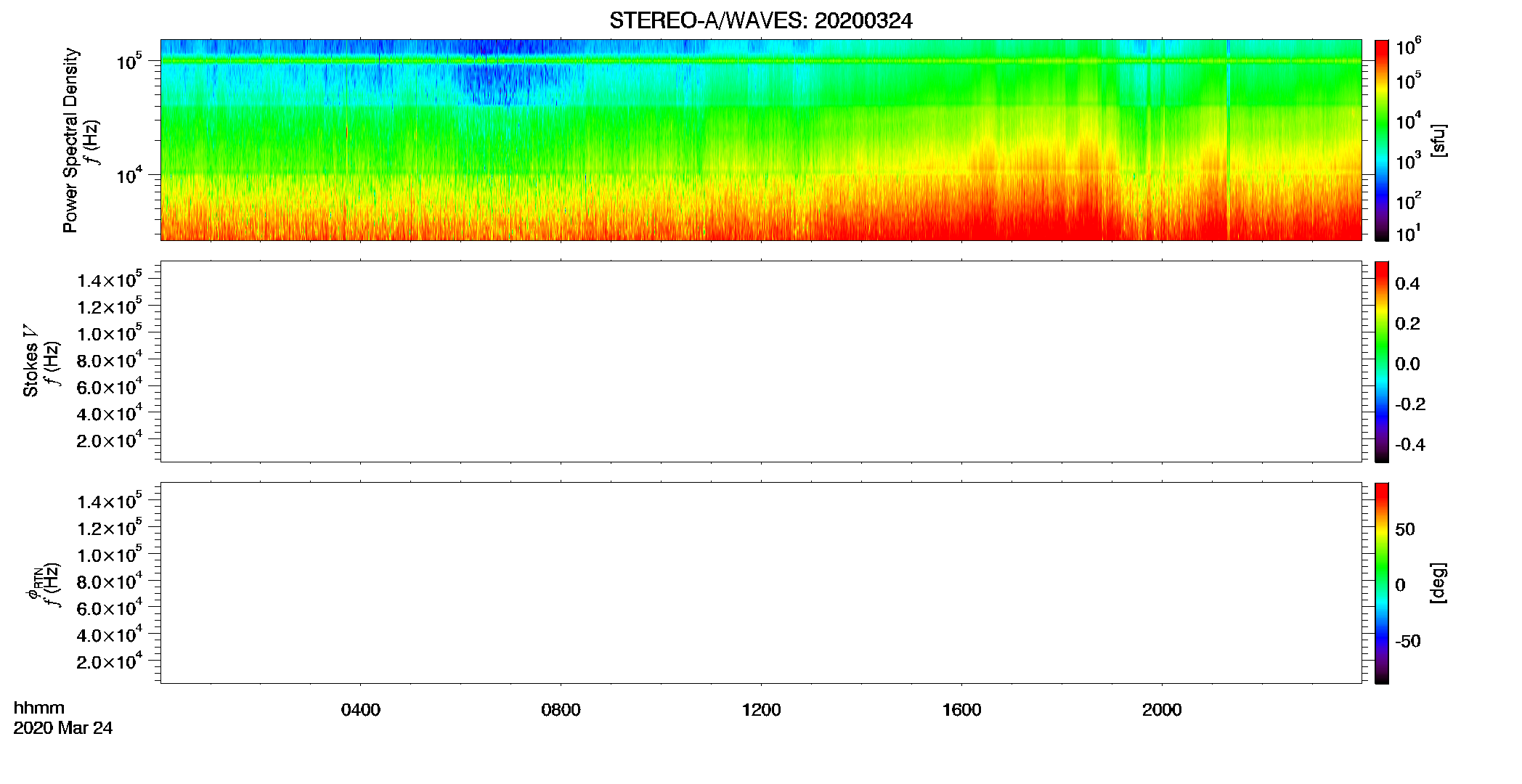
Task: Click the Stokes V axis label
Action: pos(30,361)
